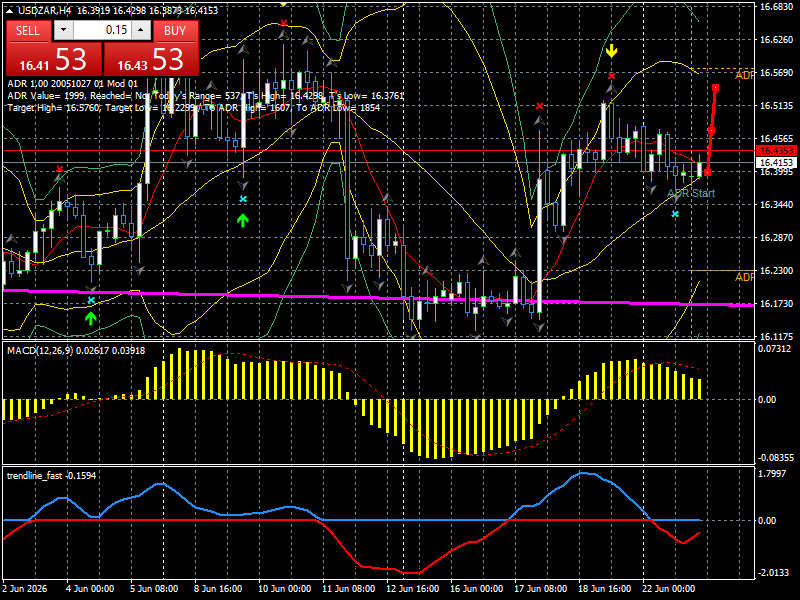Click the SELL button
The height and width of the screenshot is (600, 800).
tap(28, 31)
